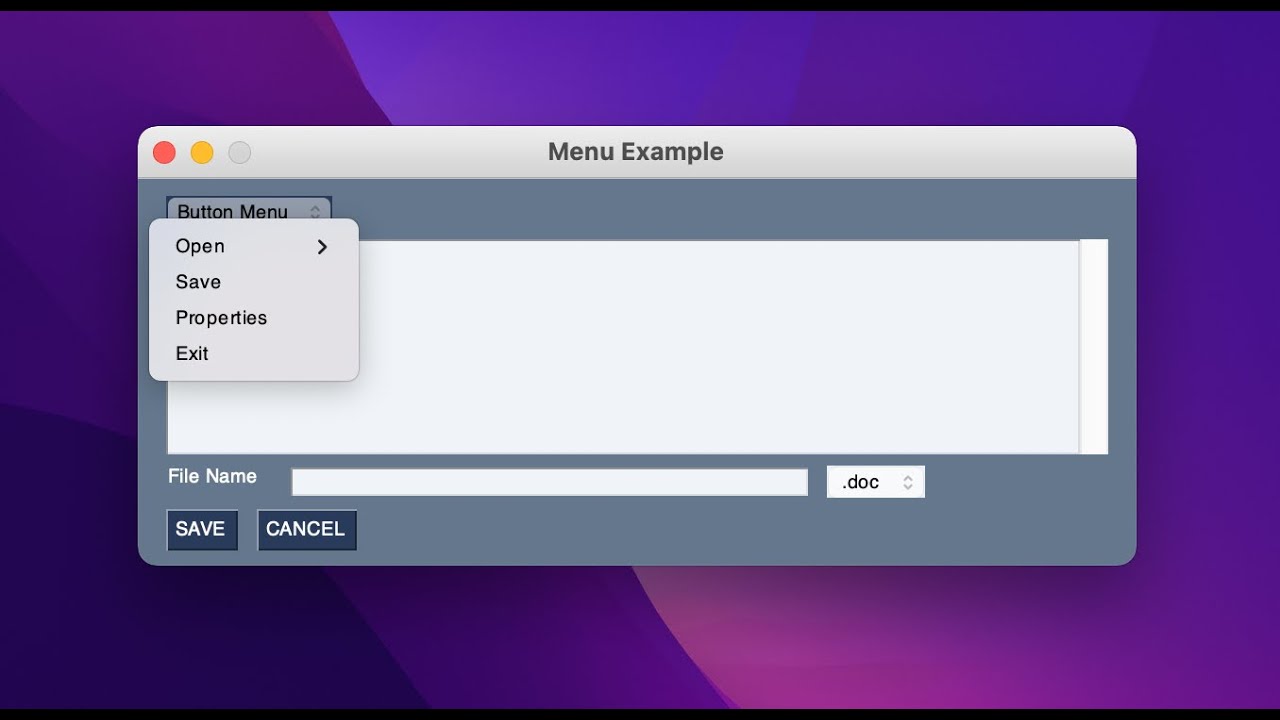Open the .doc file extension dropdown
This screenshot has height=720, width=1280.
875,482
